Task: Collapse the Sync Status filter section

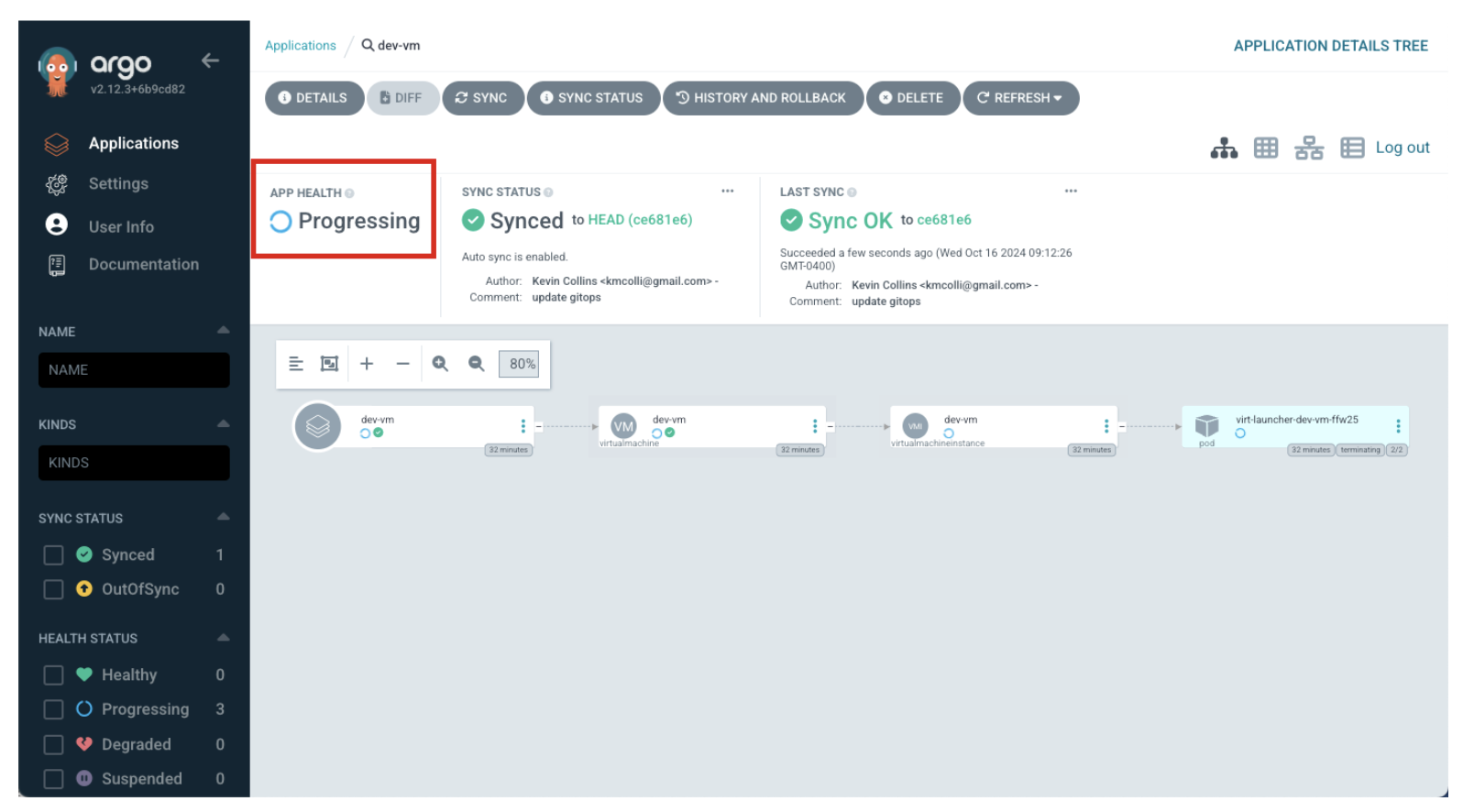Action: click(223, 518)
